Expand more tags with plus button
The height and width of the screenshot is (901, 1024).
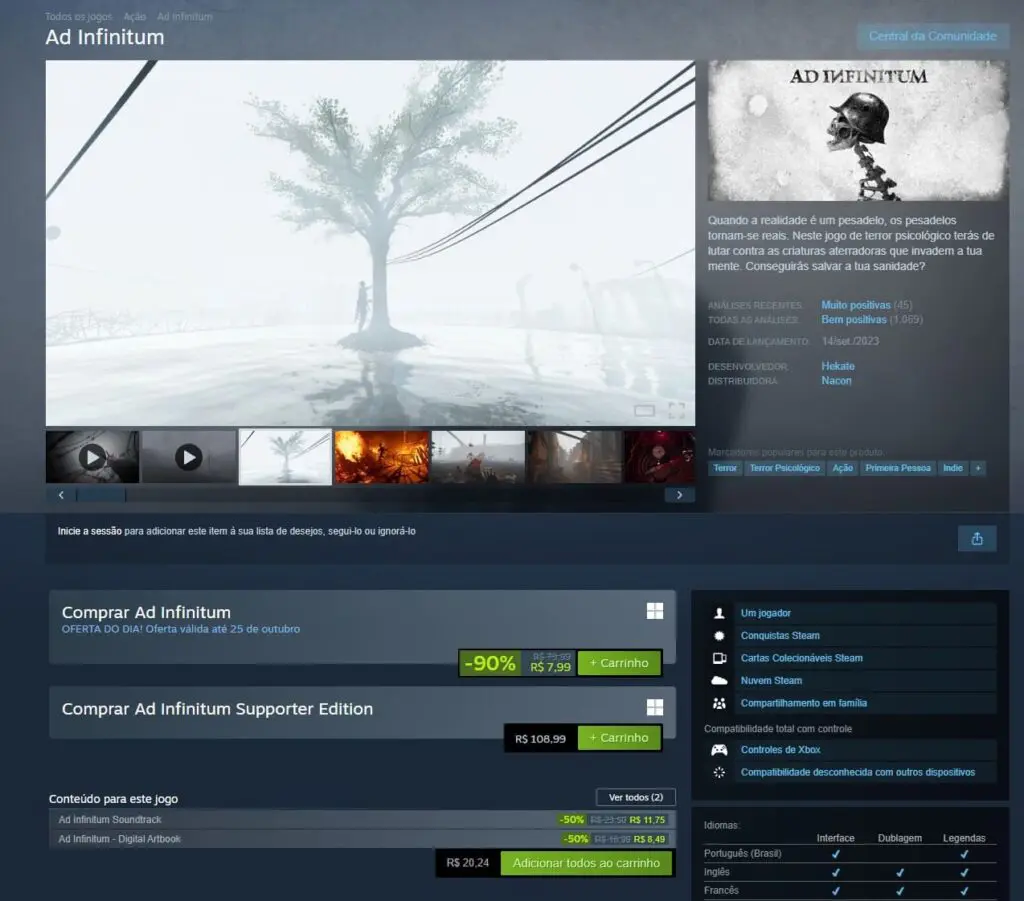coord(978,468)
